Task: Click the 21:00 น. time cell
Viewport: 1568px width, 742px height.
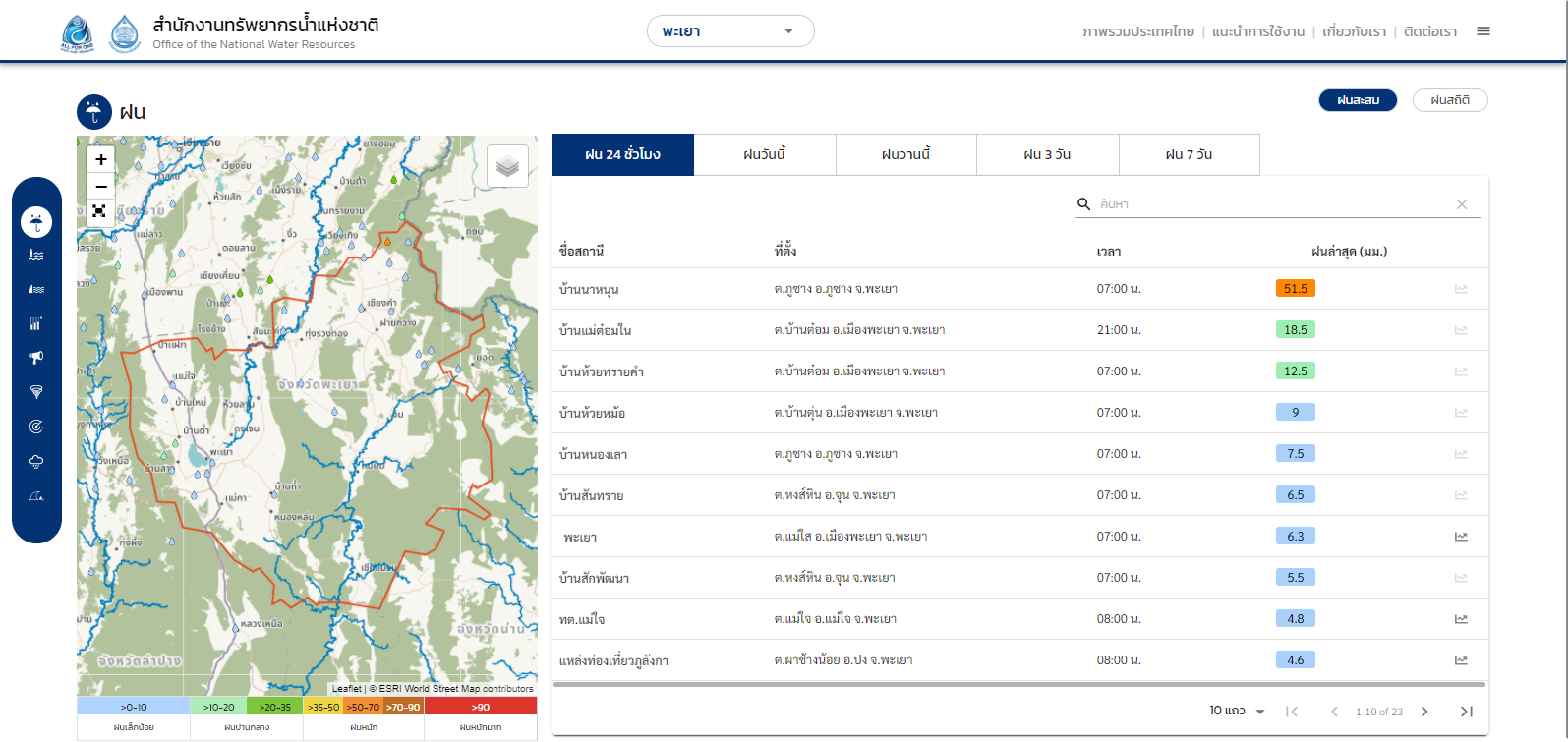Action: pos(1119,330)
